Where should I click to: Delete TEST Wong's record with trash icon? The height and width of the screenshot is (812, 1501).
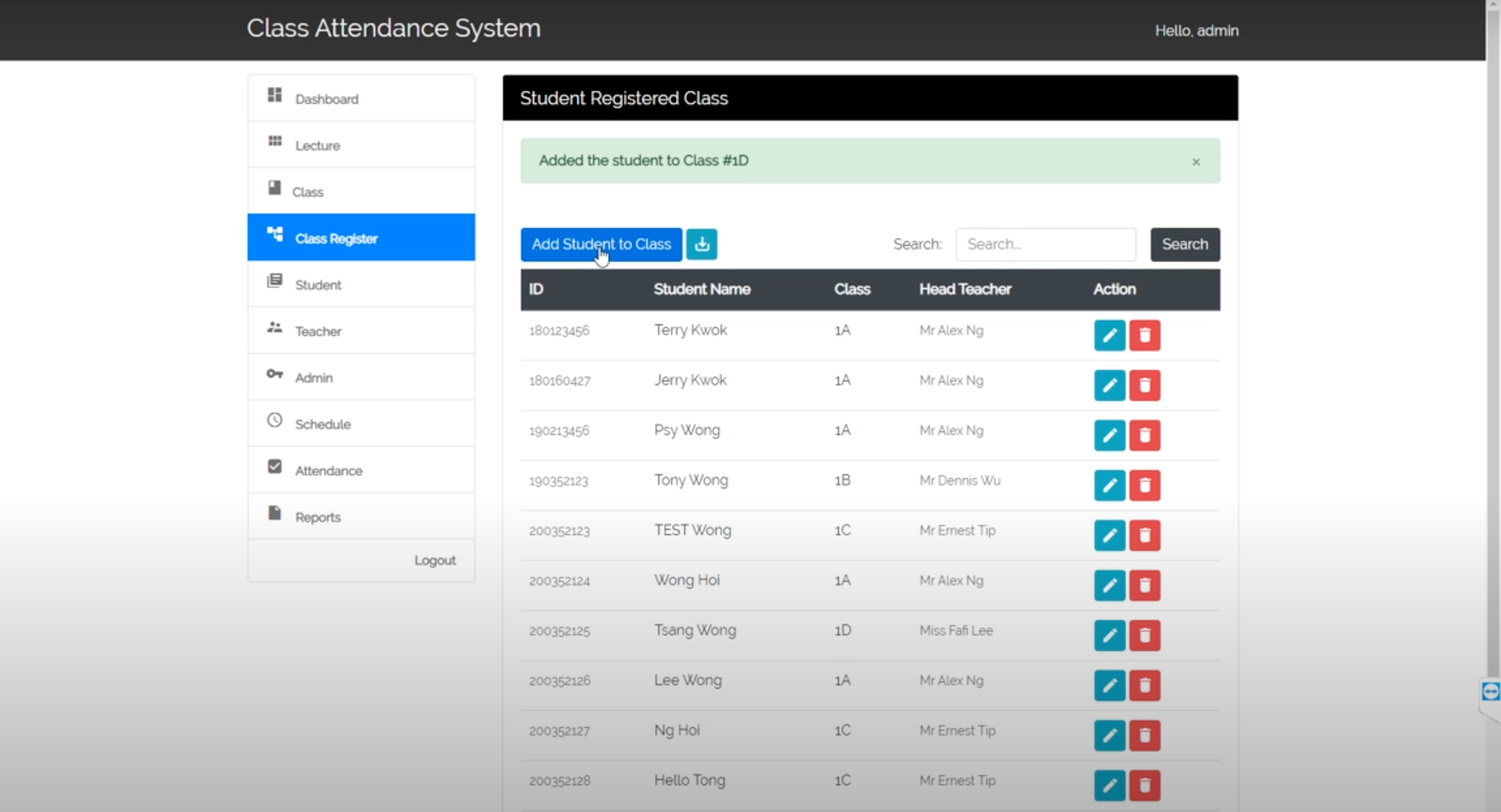1145,536
